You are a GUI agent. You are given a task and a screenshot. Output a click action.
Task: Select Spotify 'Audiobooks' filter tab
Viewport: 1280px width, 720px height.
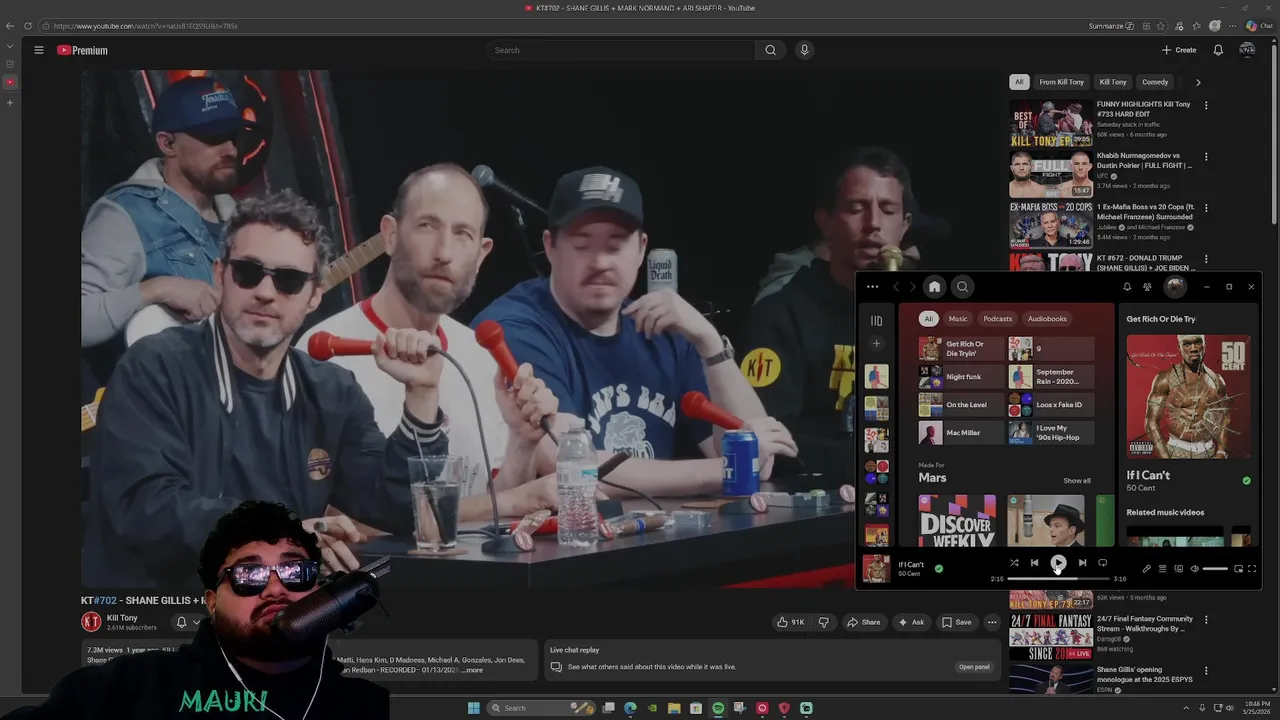point(1047,319)
